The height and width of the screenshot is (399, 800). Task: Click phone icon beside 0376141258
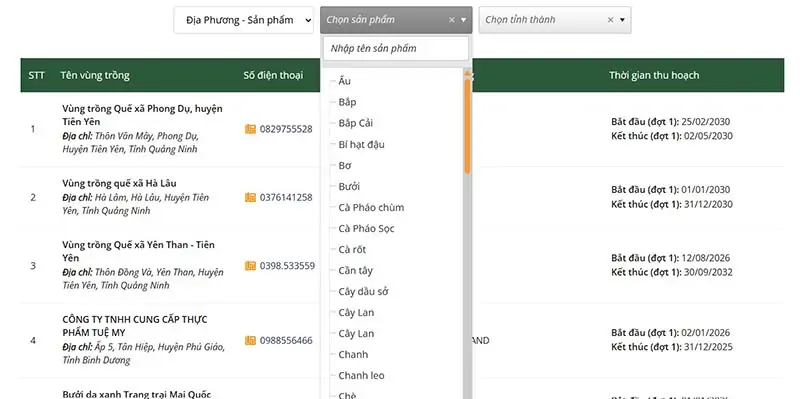coord(250,197)
